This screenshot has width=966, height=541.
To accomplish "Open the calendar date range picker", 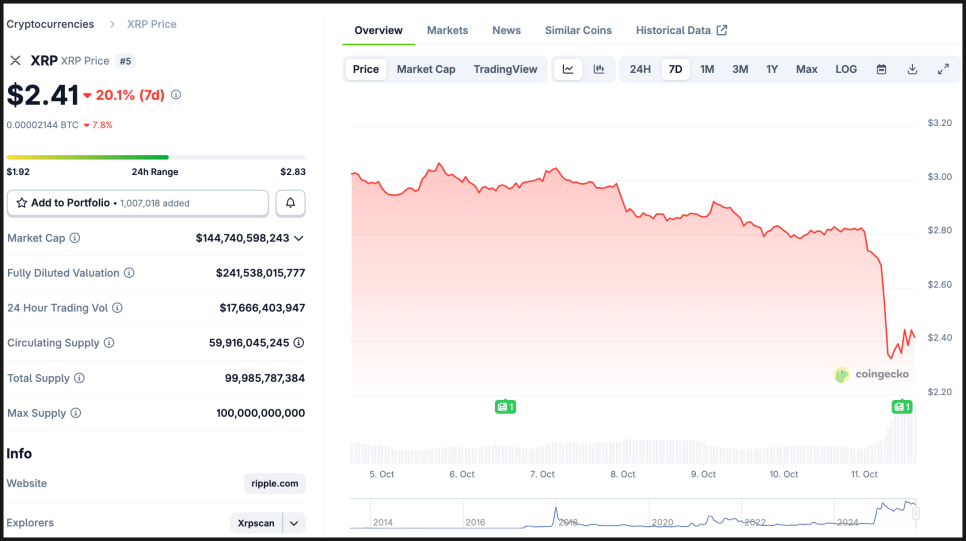I will click(x=881, y=69).
